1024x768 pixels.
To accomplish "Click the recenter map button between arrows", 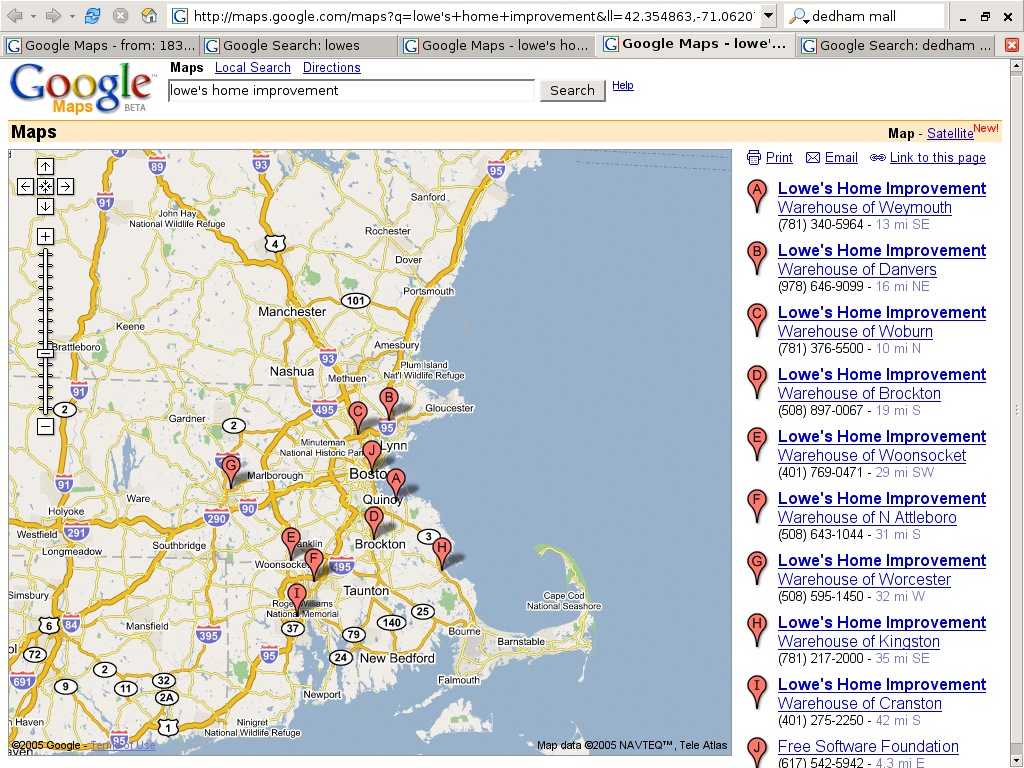I will (x=45, y=186).
